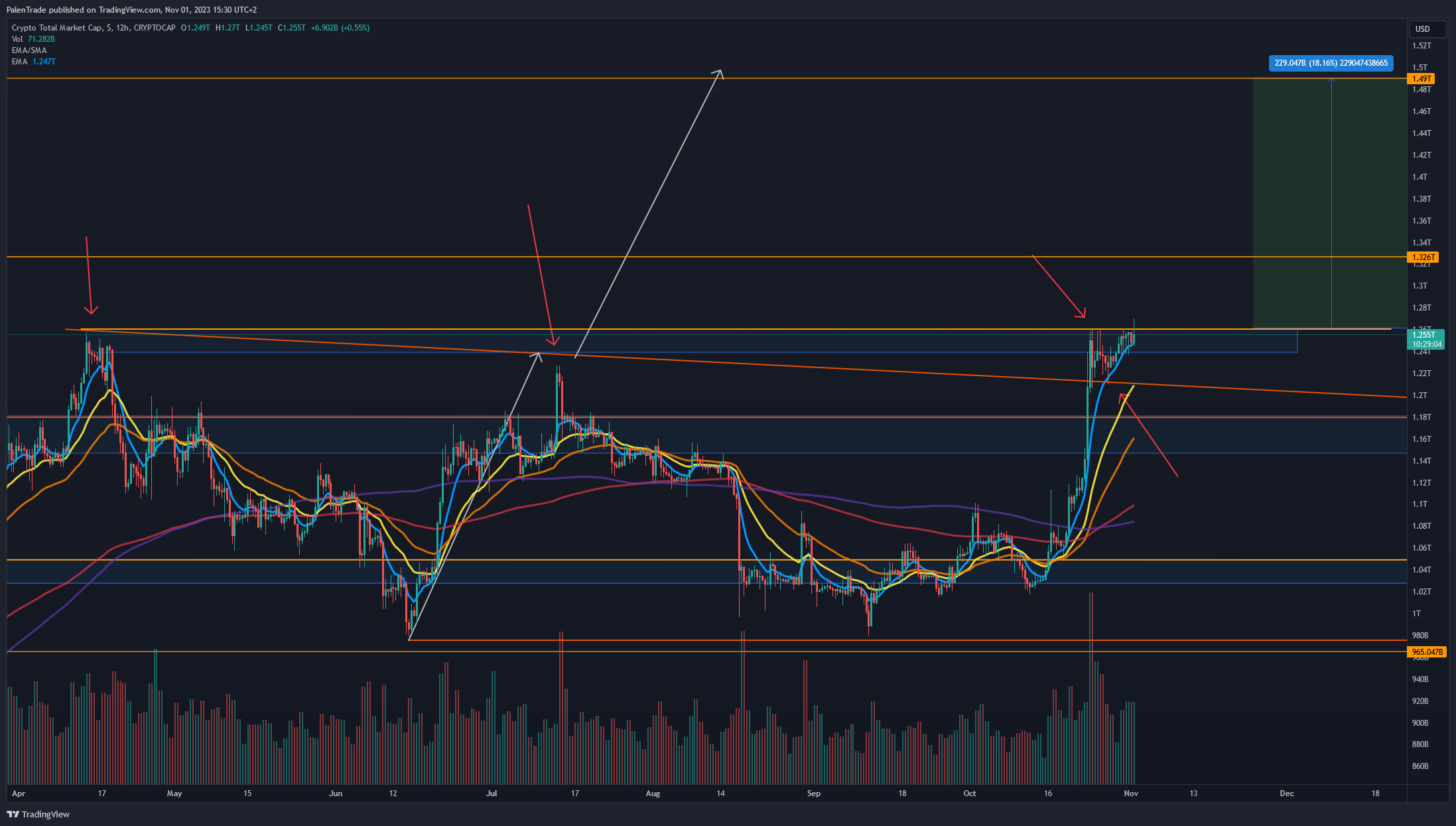Click the 860B price axis tick

(1420, 766)
